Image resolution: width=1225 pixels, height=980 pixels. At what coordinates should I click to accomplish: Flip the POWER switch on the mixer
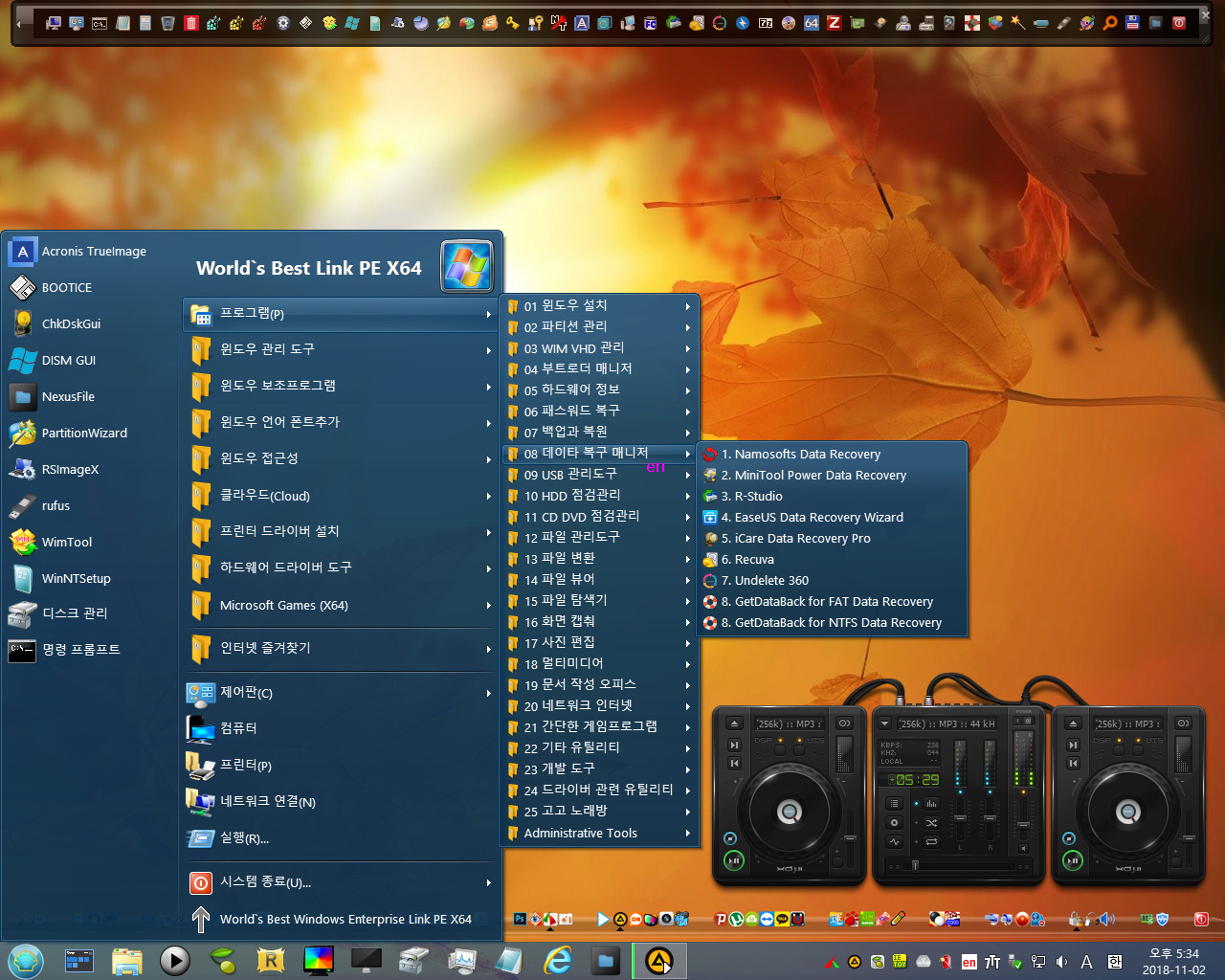1024,721
